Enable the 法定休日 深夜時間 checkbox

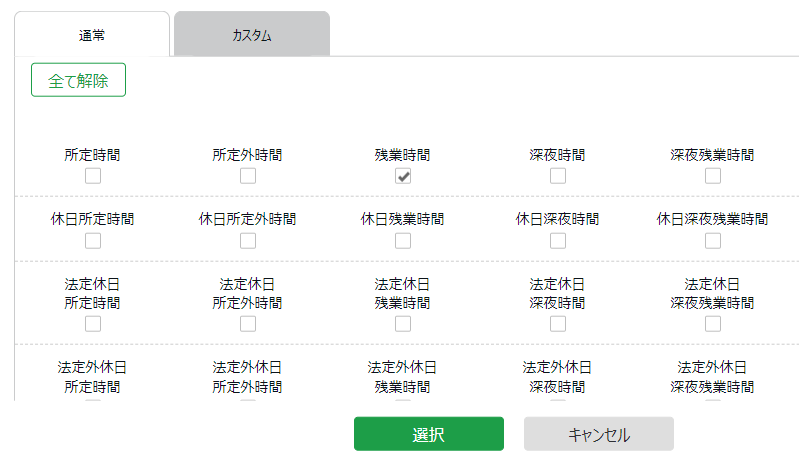click(x=558, y=324)
